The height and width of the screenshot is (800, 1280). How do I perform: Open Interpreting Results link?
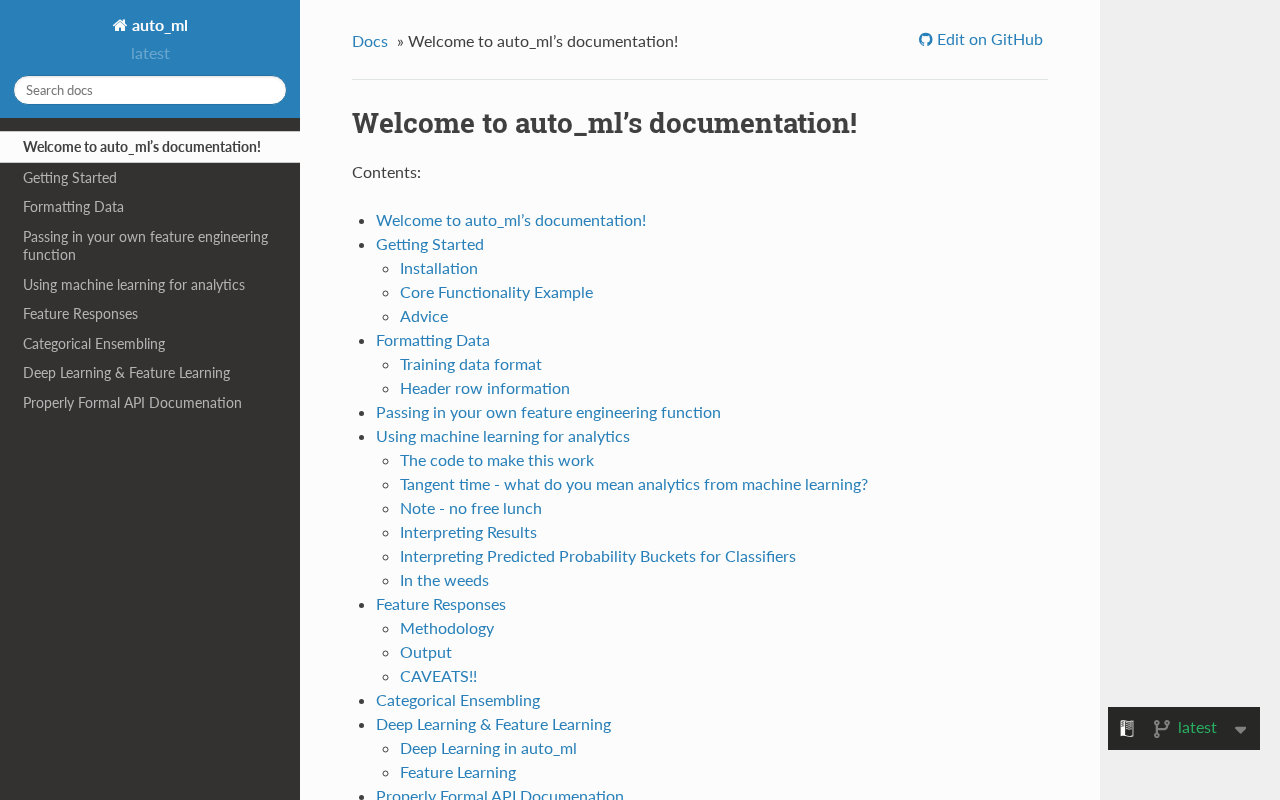pyautogui.click(x=468, y=532)
